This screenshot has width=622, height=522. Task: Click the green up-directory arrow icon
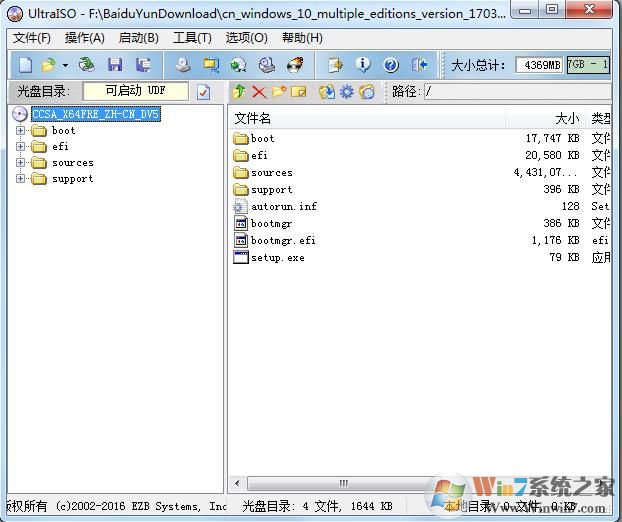pos(238,92)
